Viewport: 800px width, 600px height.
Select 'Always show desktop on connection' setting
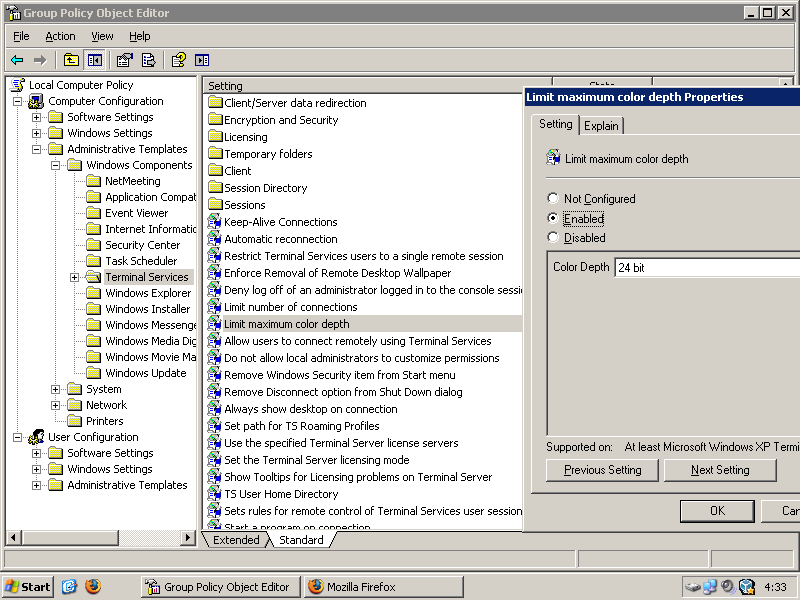tap(310, 409)
